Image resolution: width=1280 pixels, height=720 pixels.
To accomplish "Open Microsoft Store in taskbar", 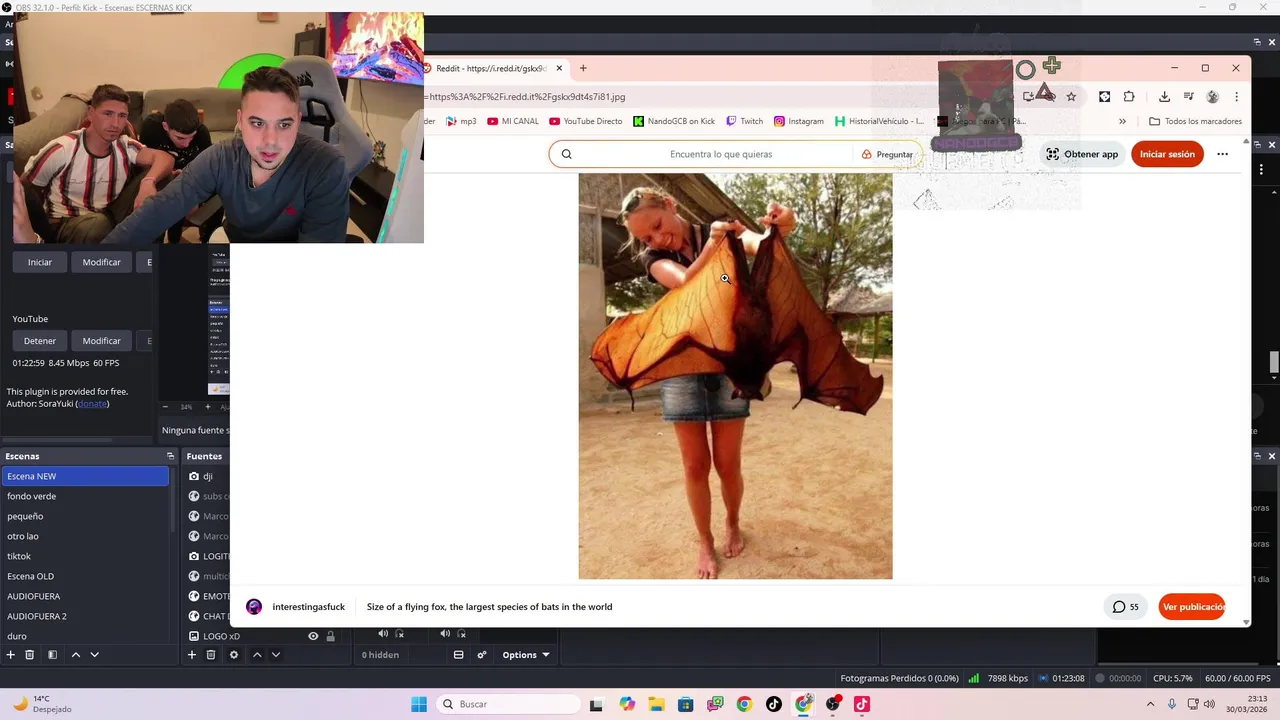I will (685, 704).
